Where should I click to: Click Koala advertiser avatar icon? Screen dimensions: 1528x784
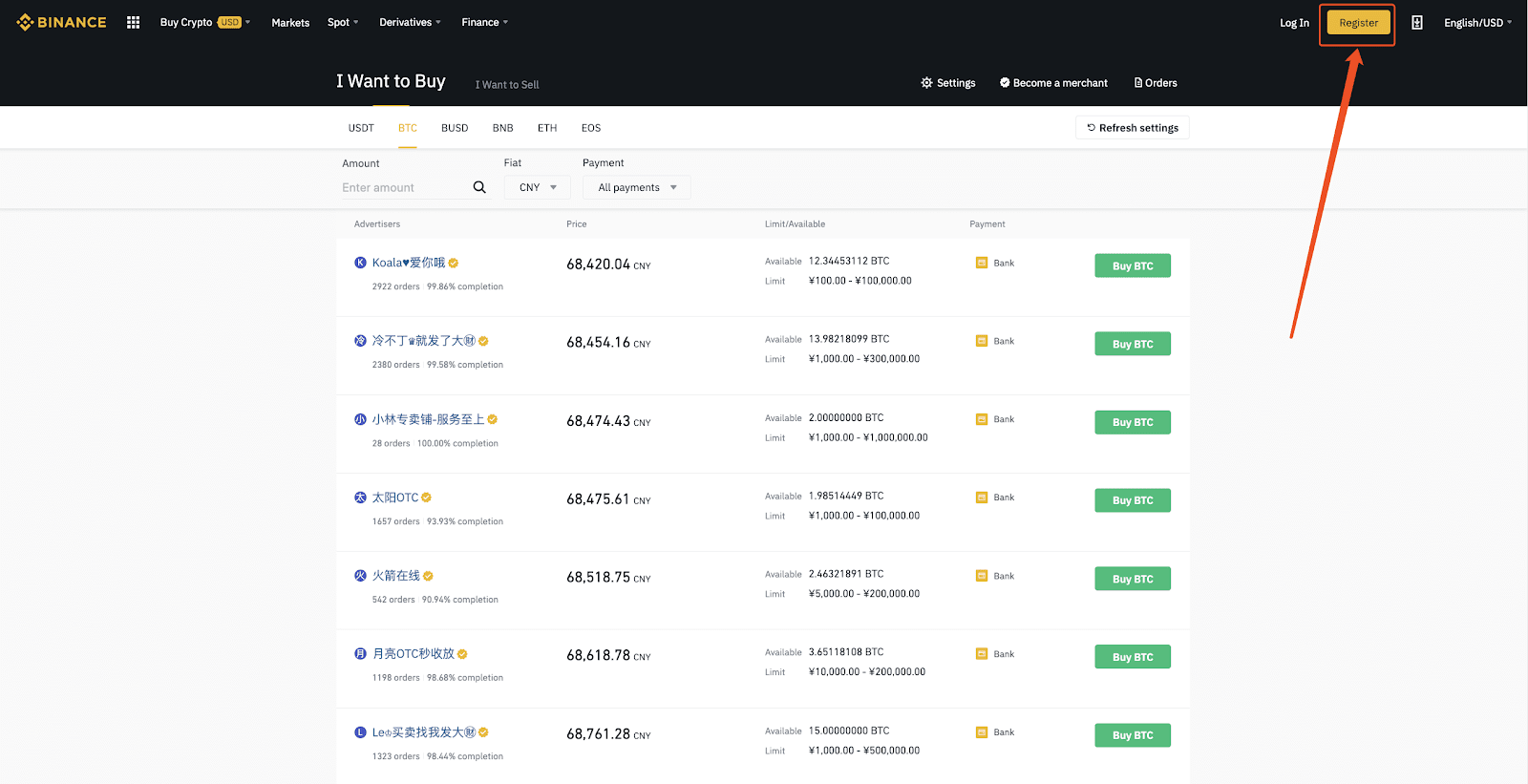[x=360, y=263]
